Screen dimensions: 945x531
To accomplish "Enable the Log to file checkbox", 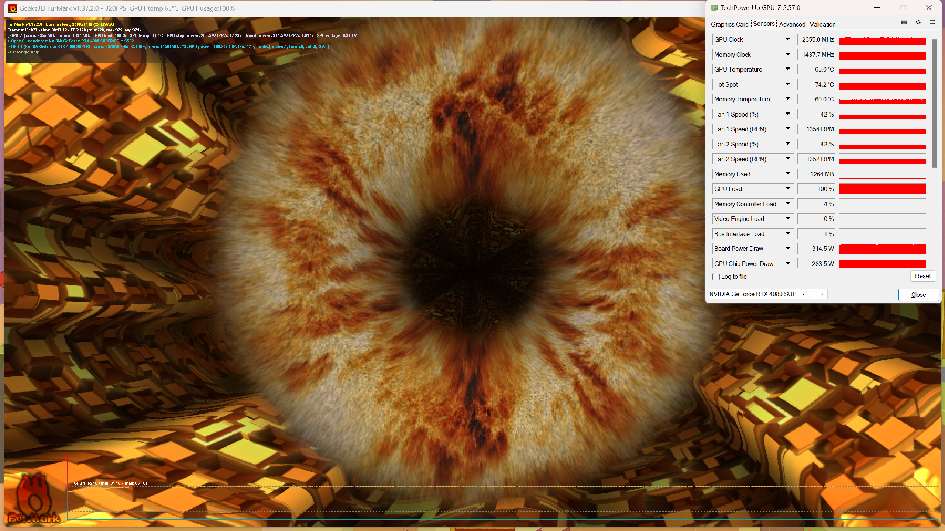I will coord(714,276).
